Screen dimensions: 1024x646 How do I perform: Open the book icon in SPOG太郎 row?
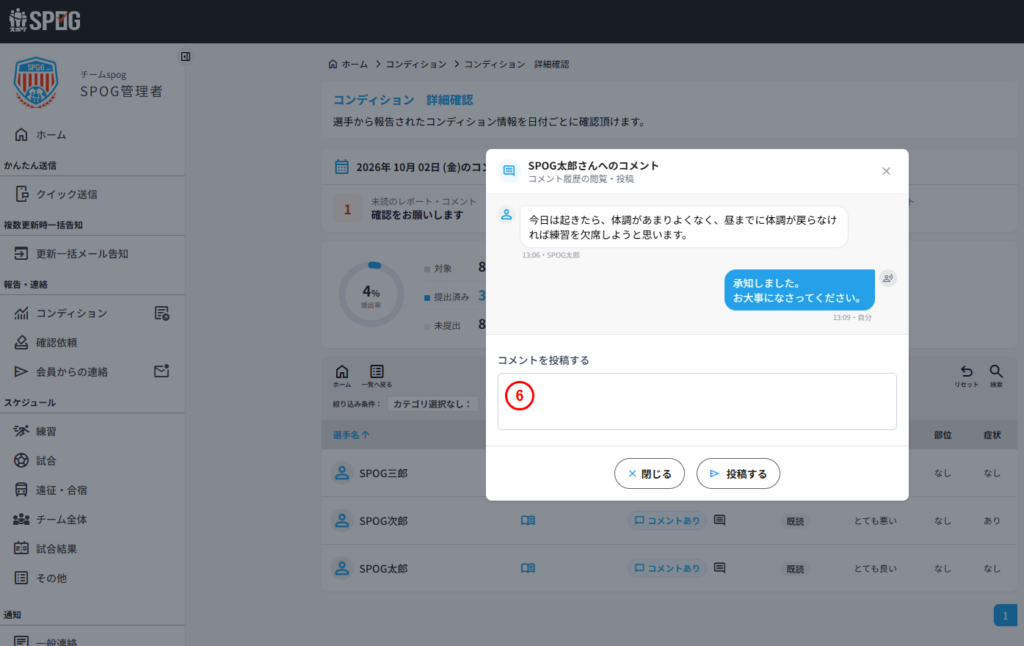(x=528, y=568)
